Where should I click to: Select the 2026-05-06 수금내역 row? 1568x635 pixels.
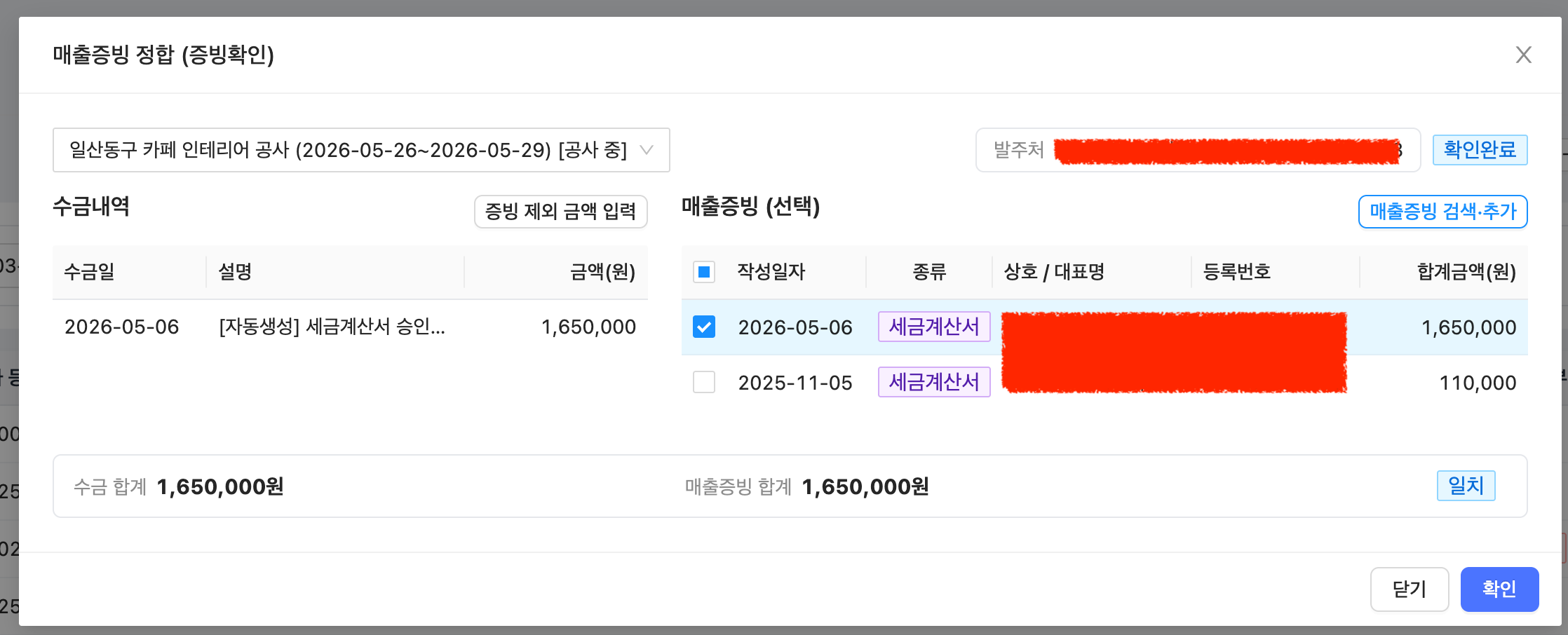(350, 327)
